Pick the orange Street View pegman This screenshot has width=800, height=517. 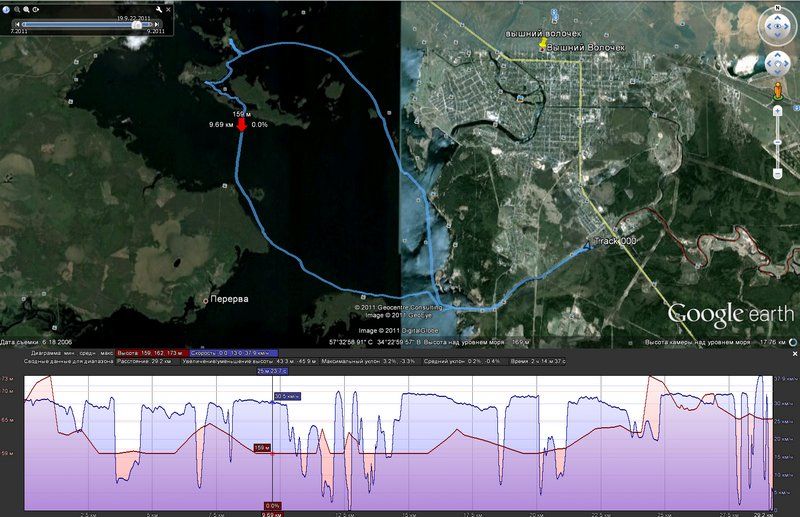(778, 92)
